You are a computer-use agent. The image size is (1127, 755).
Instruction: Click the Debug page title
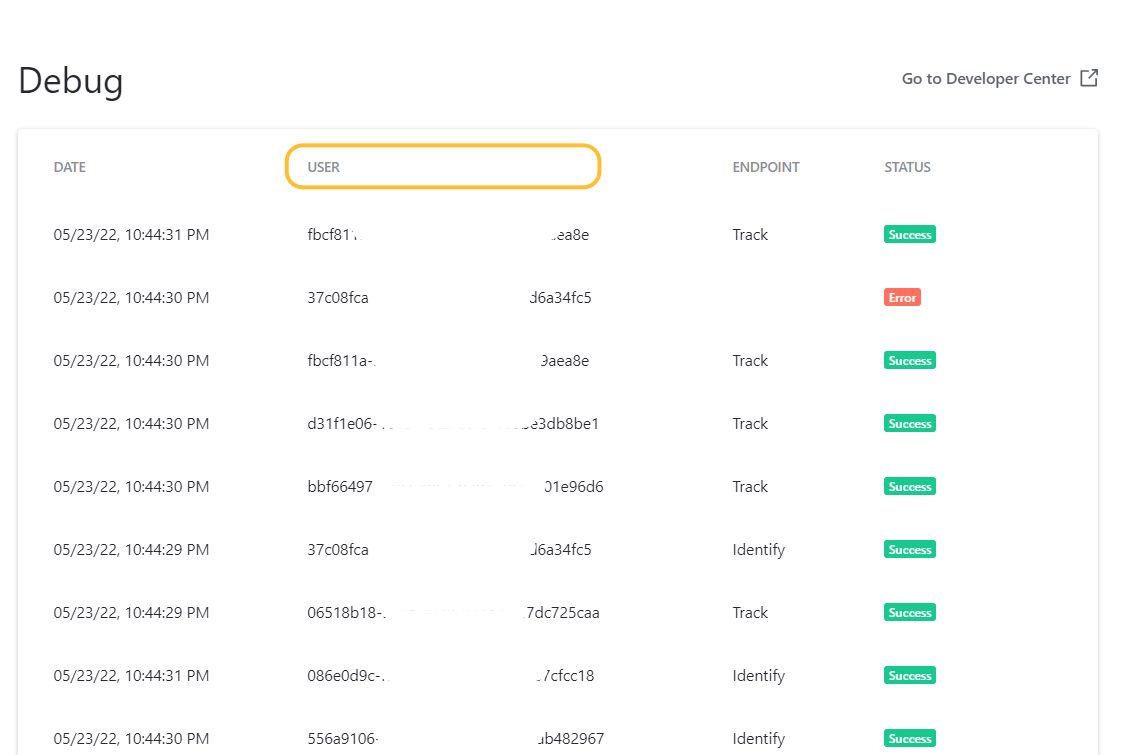point(70,81)
